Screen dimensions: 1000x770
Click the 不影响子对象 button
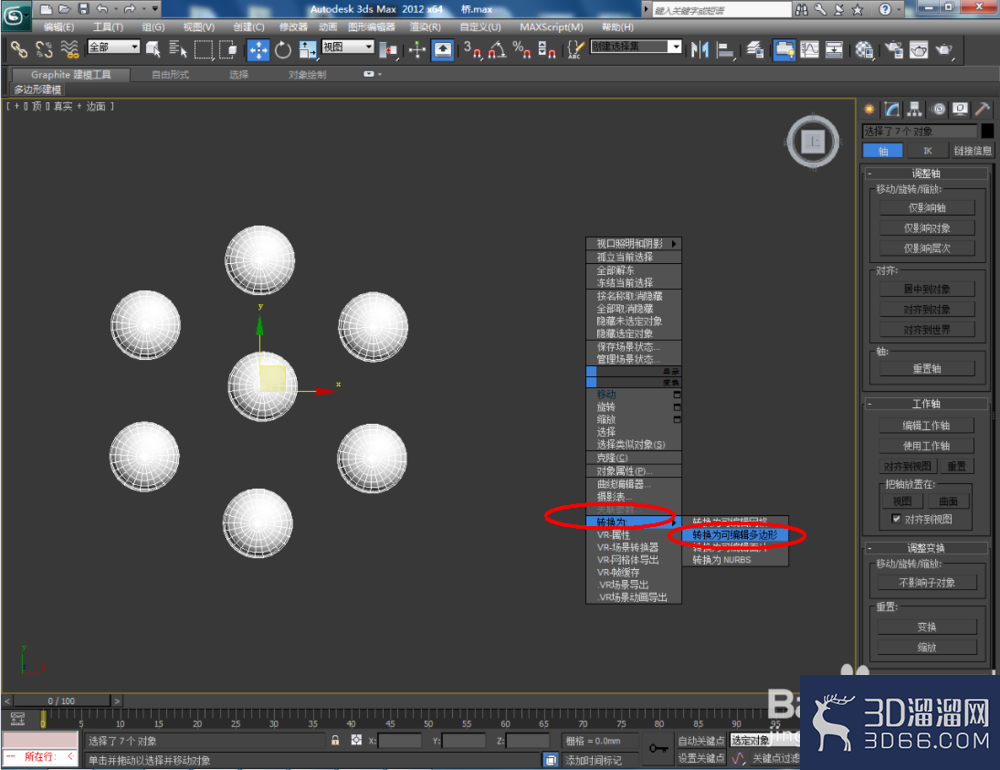927,582
